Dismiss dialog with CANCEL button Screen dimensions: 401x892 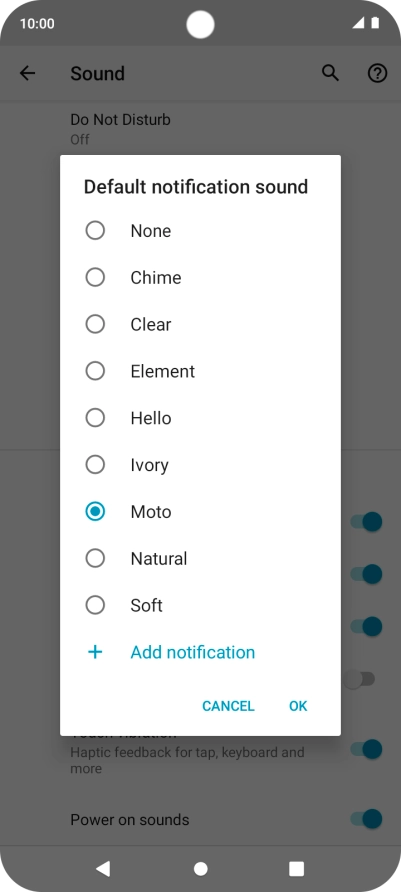pos(228,706)
